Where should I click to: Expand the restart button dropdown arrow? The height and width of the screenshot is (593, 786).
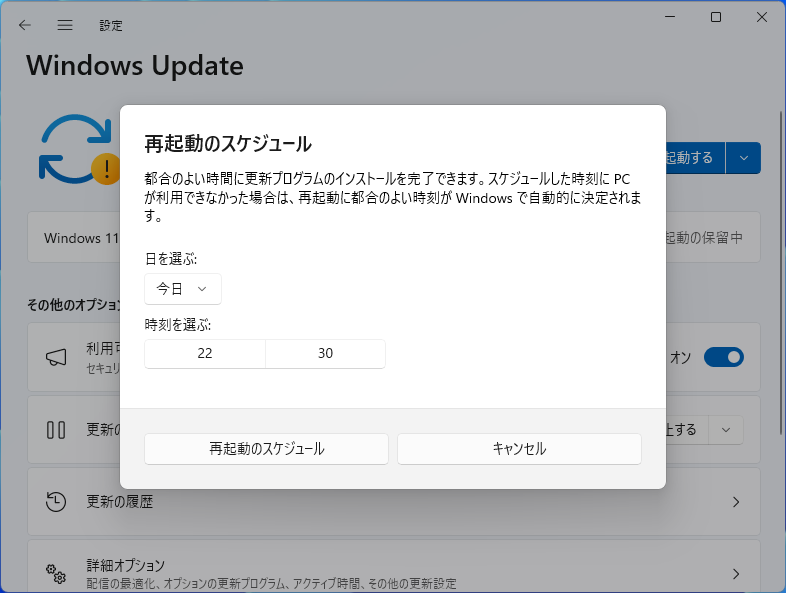[743, 158]
